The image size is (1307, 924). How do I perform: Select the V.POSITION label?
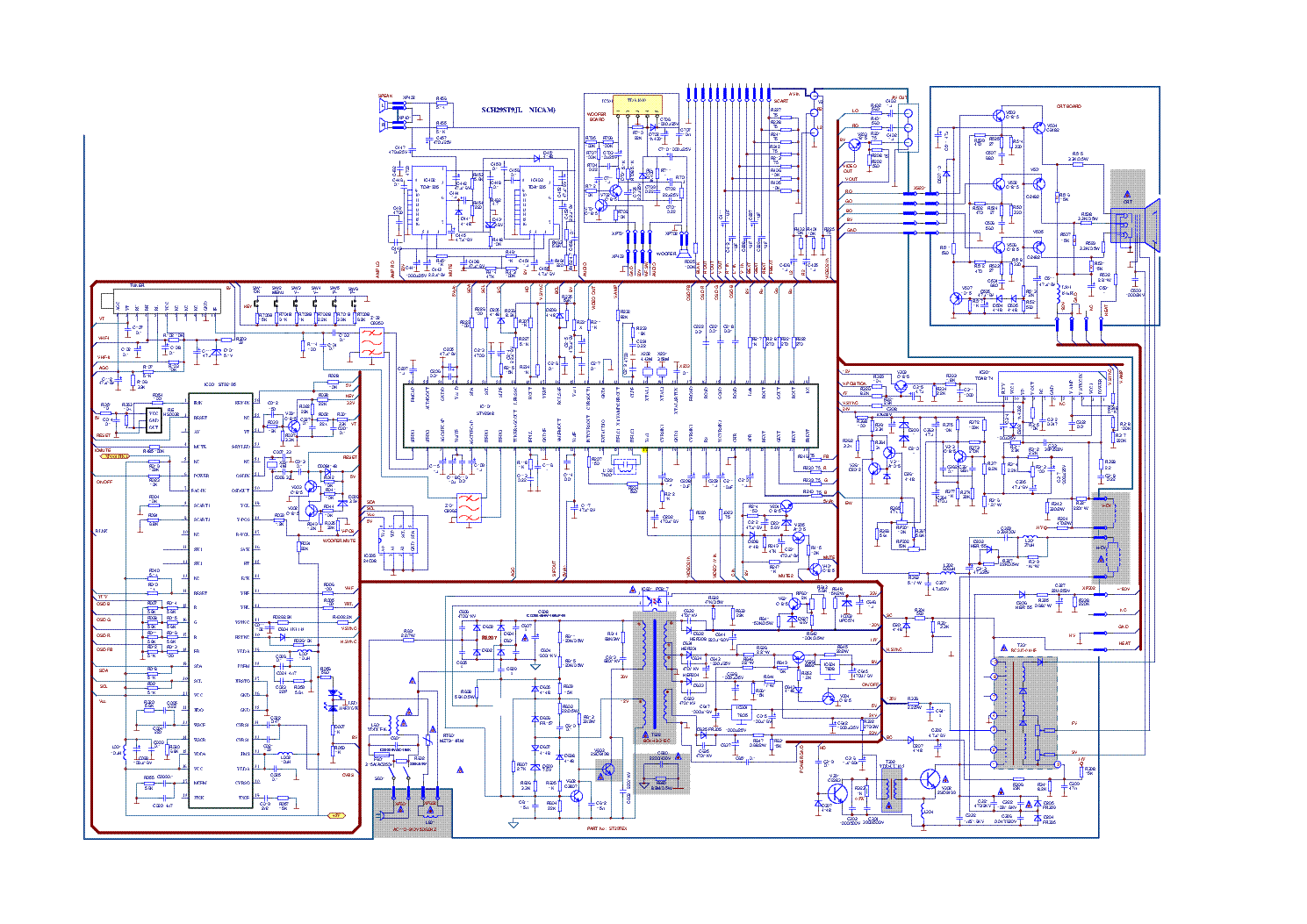(855, 383)
